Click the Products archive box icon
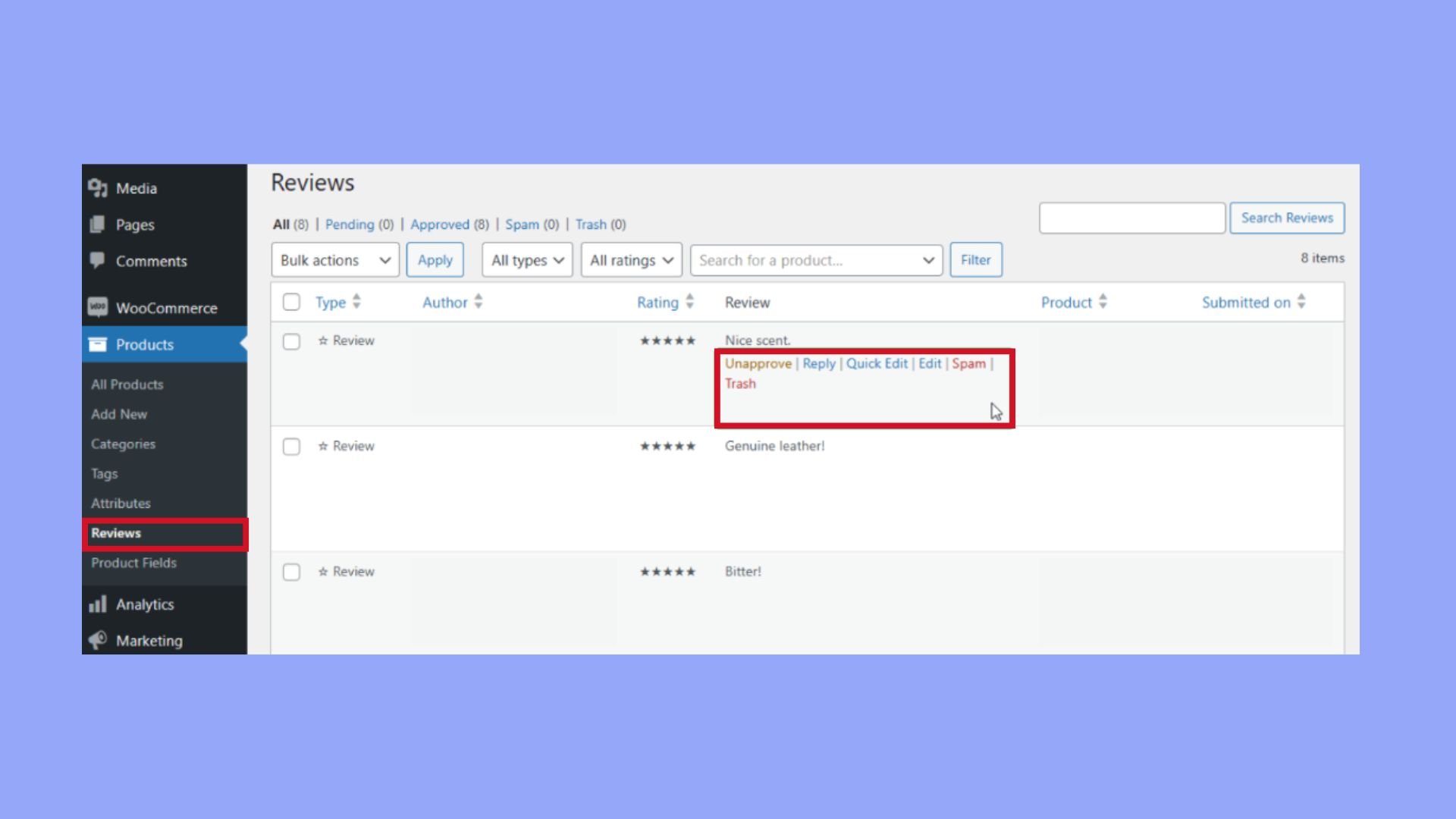This screenshot has height=819, width=1456. point(97,344)
